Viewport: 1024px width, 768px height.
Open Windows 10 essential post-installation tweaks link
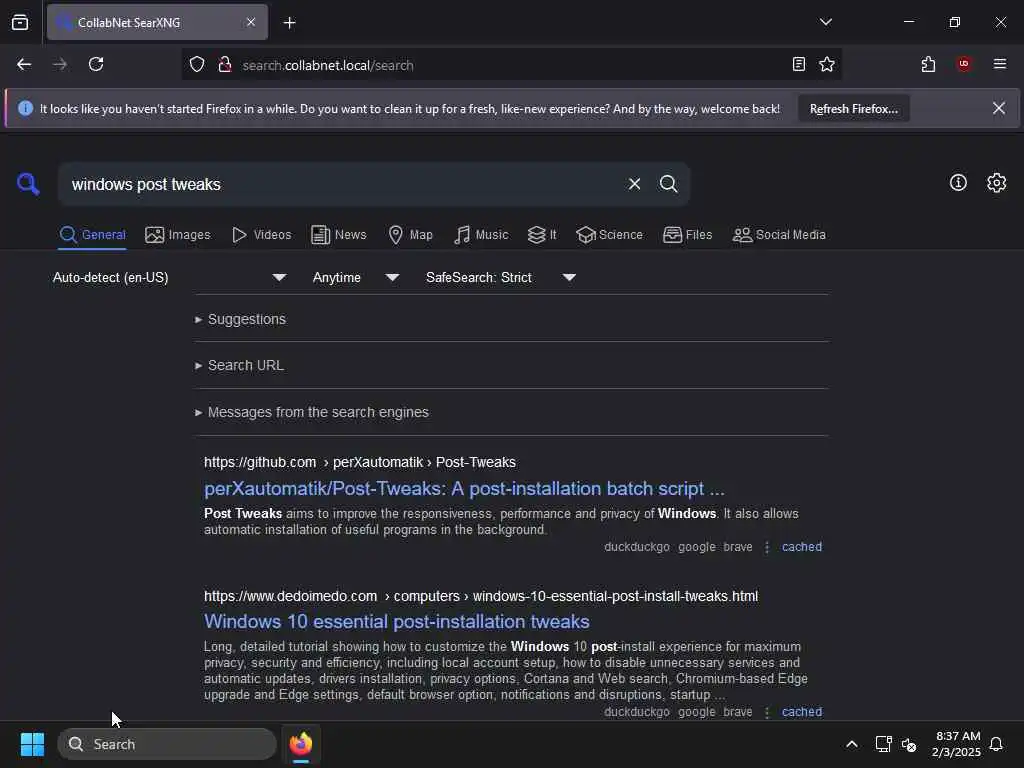(396, 622)
